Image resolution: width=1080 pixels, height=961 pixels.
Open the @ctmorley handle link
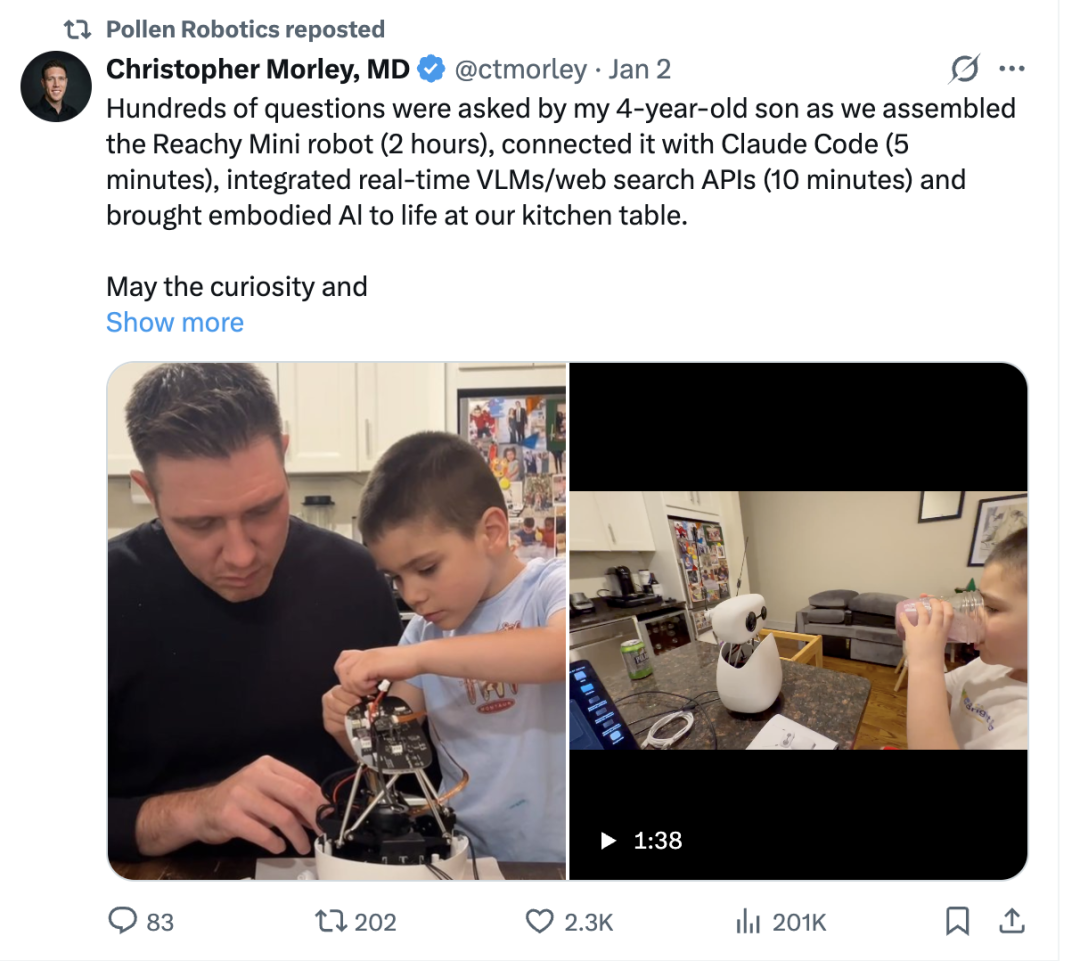pos(521,69)
